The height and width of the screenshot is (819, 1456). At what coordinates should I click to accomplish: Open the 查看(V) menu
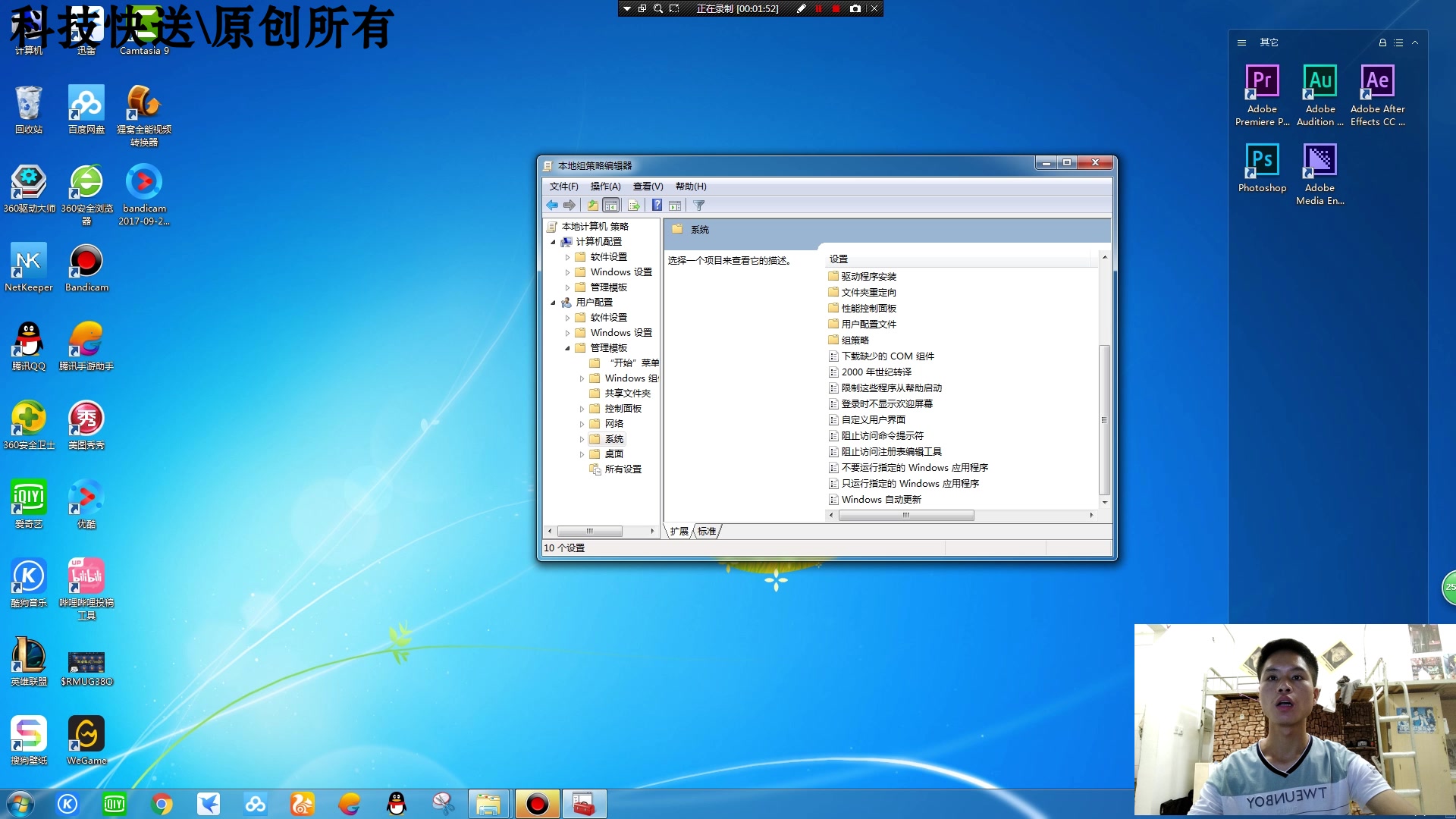[648, 187]
